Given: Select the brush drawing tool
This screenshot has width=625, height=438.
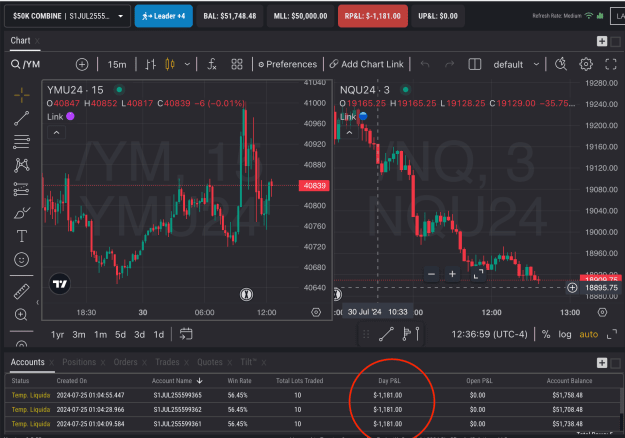Looking at the screenshot, I should coord(22,213).
